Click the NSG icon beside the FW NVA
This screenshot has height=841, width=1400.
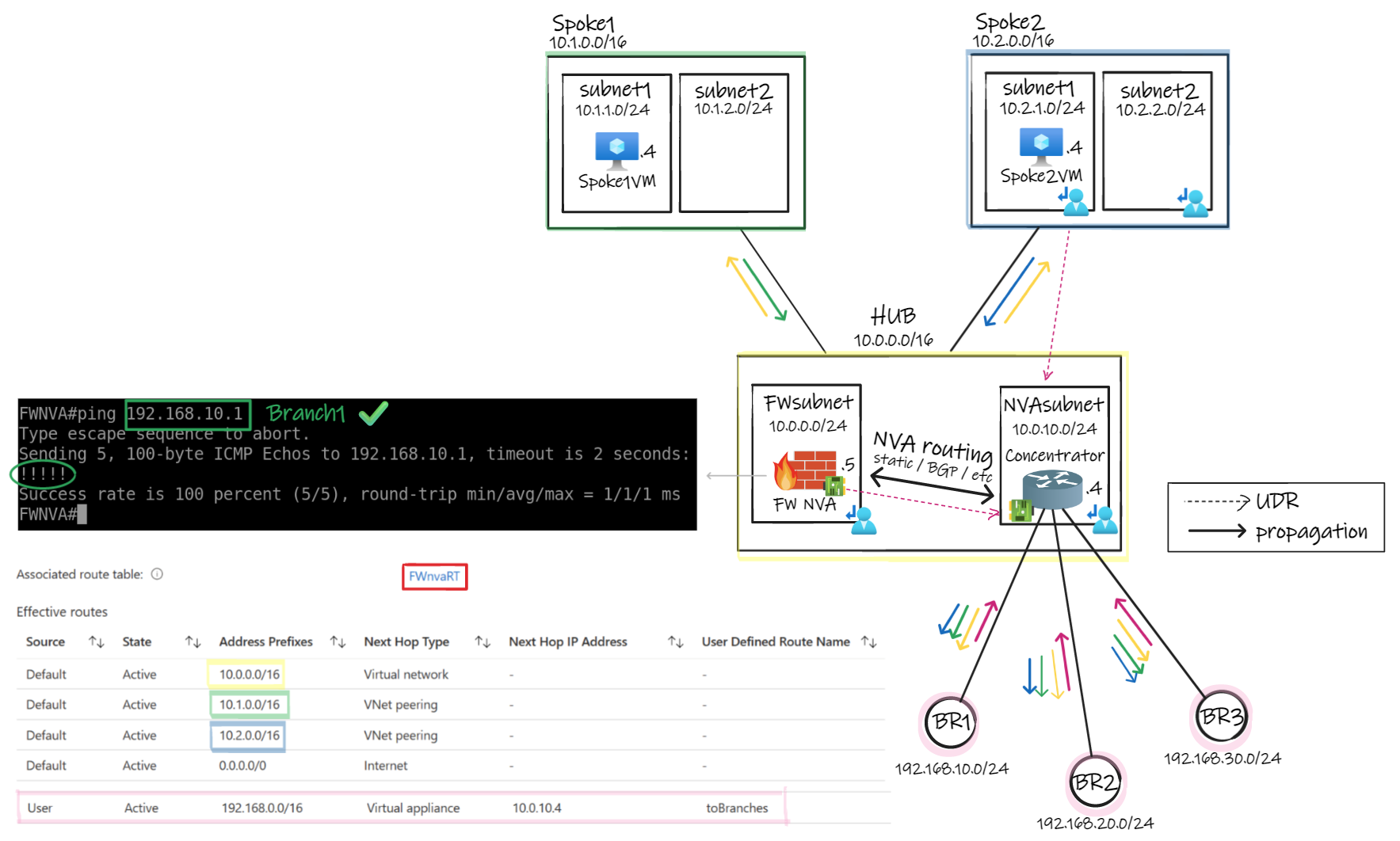tap(834, 485)
